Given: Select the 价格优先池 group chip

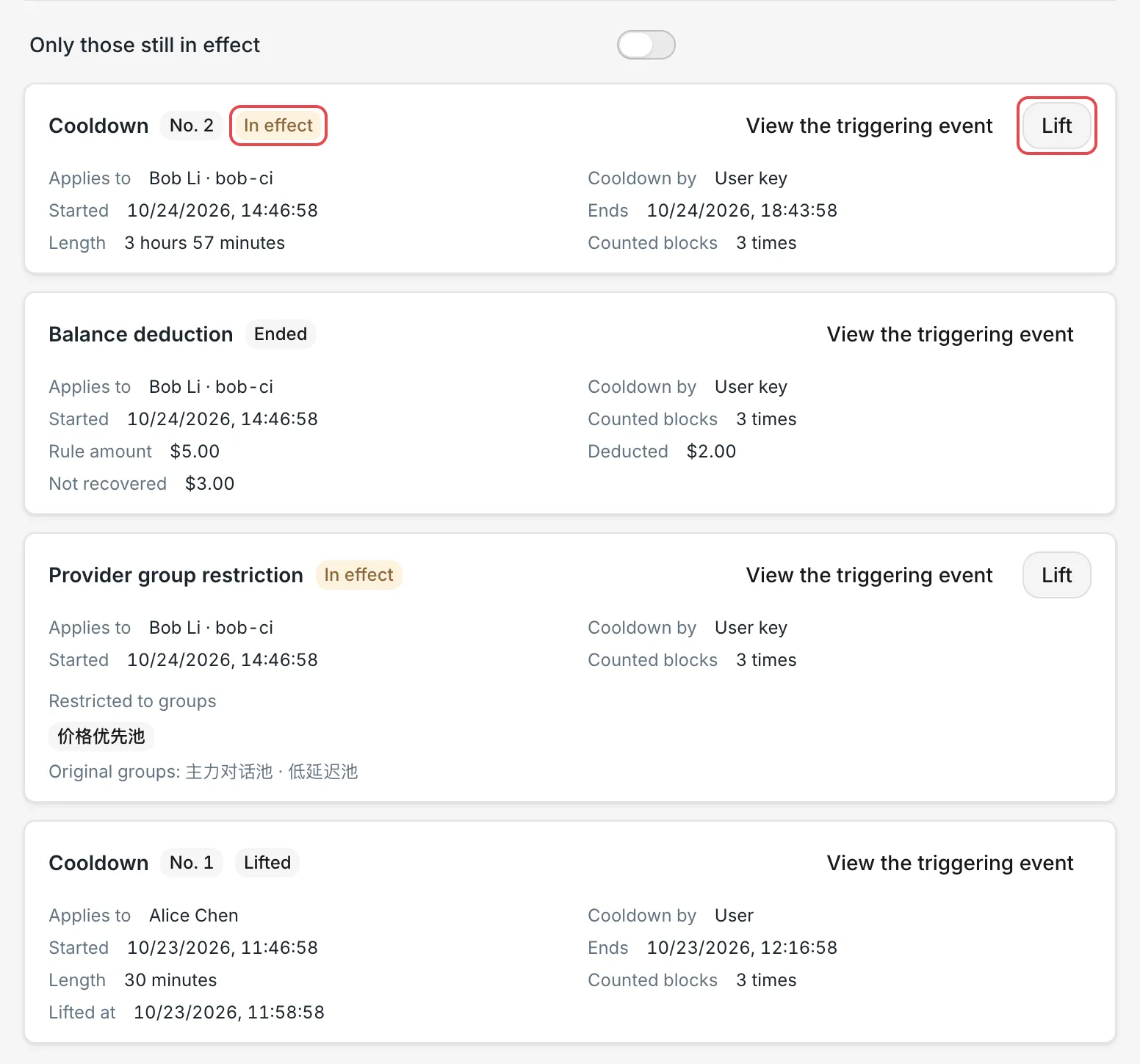Looking at the screenshot, I should pyautogui.click(x=101, y=737).
